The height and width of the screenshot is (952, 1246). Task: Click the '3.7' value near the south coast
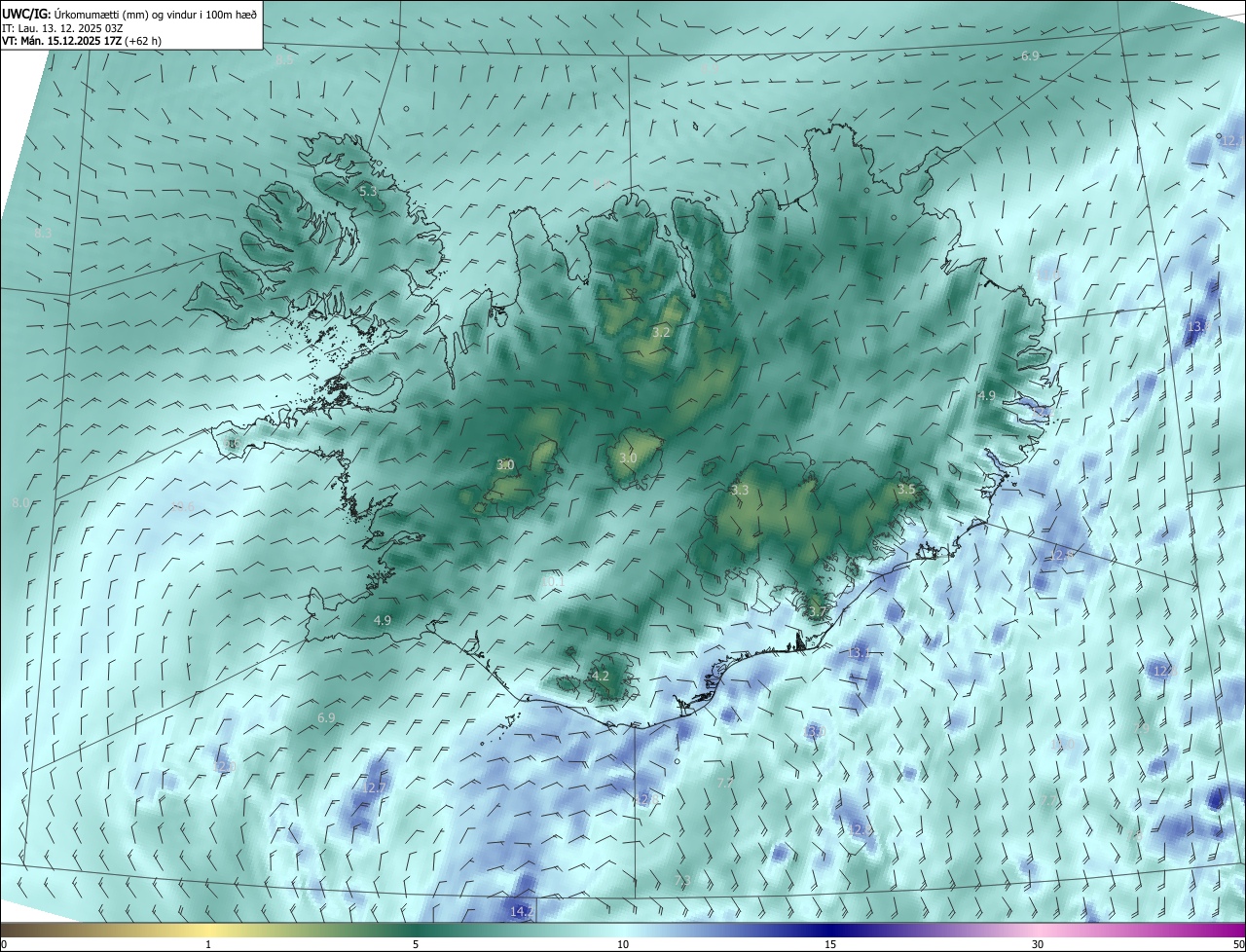point(817,611)
